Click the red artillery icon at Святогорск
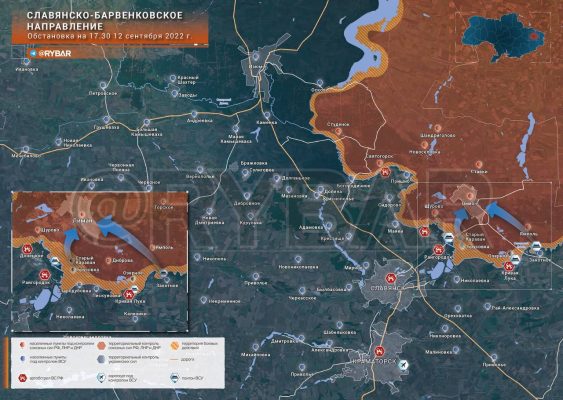 coord(385,172)
